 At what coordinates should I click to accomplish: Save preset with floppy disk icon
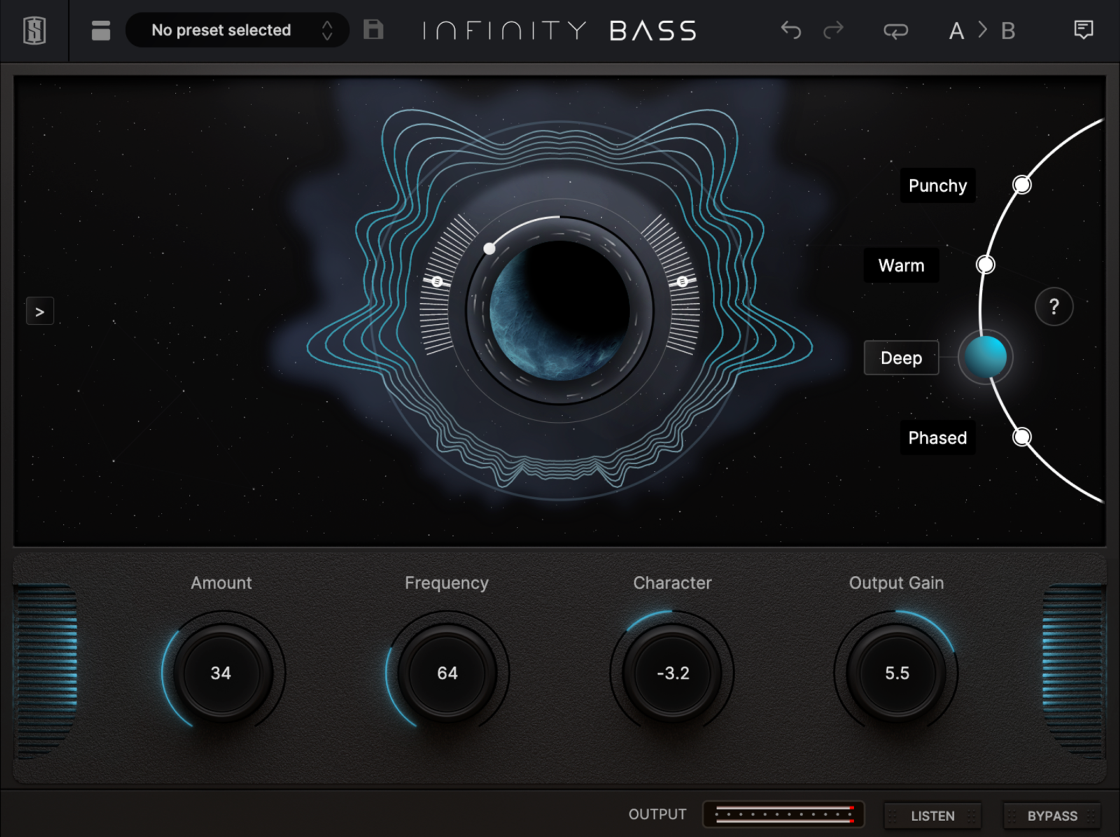(373, 30)
